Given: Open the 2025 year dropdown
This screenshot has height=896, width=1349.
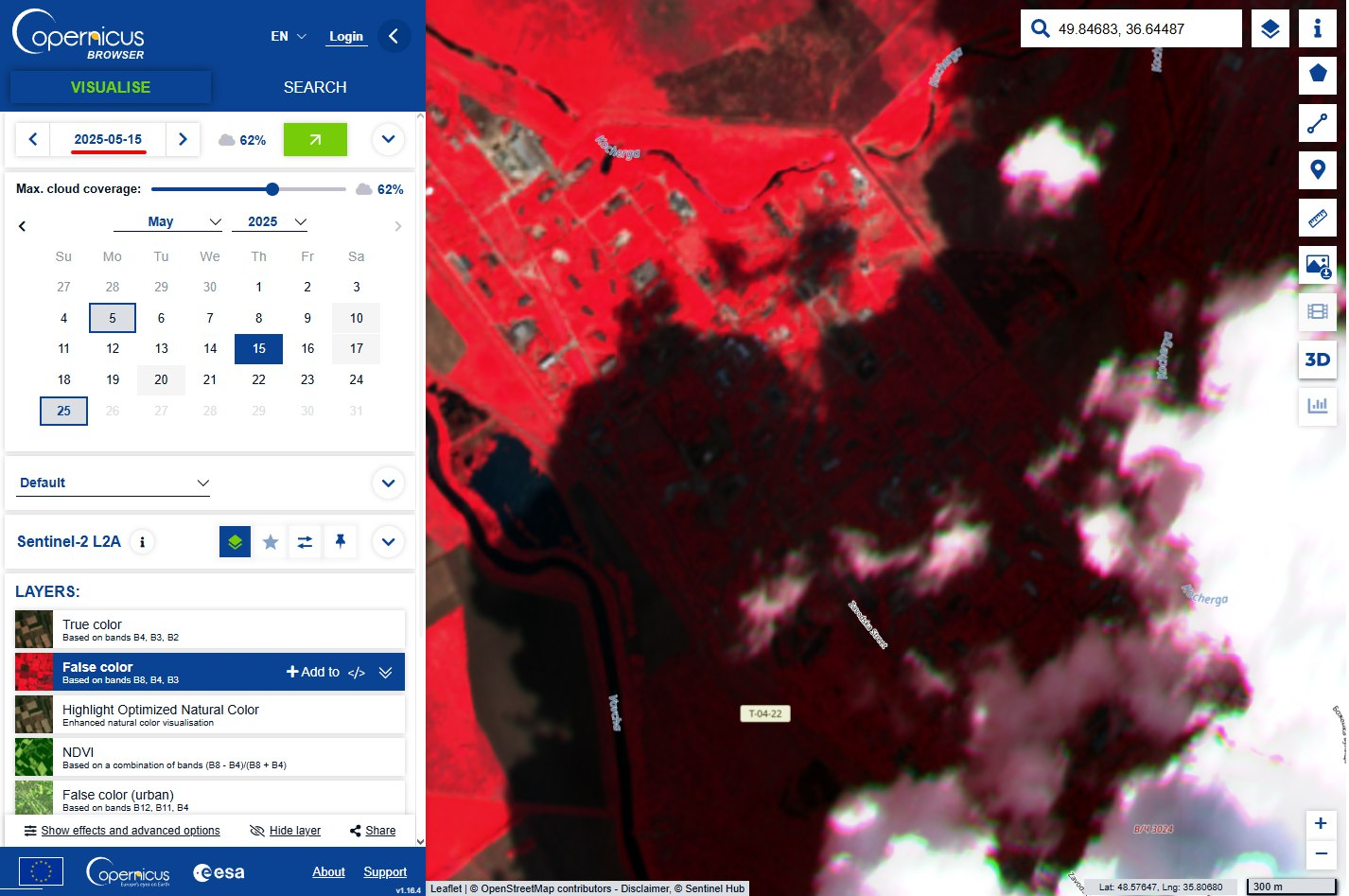Looking at the screenshot, I should pos(271,221).
